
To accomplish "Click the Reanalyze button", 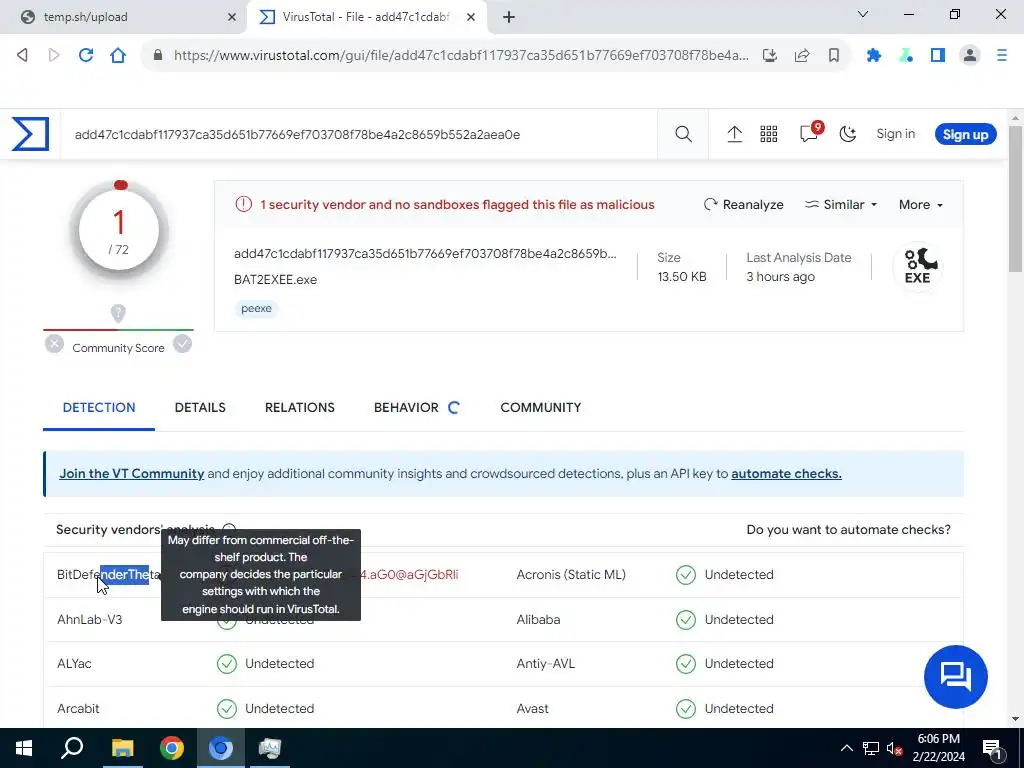I will (743, 204).
